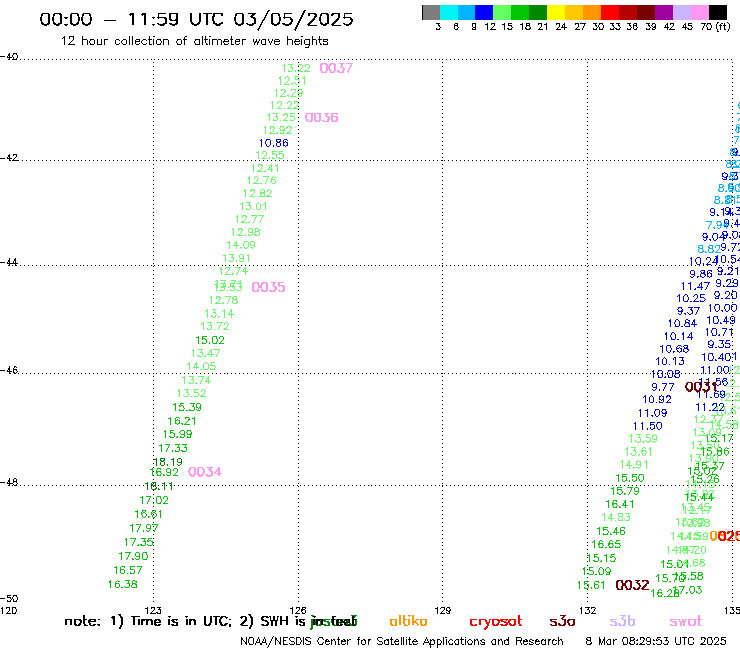Click the wave height value 17.33

173,448
